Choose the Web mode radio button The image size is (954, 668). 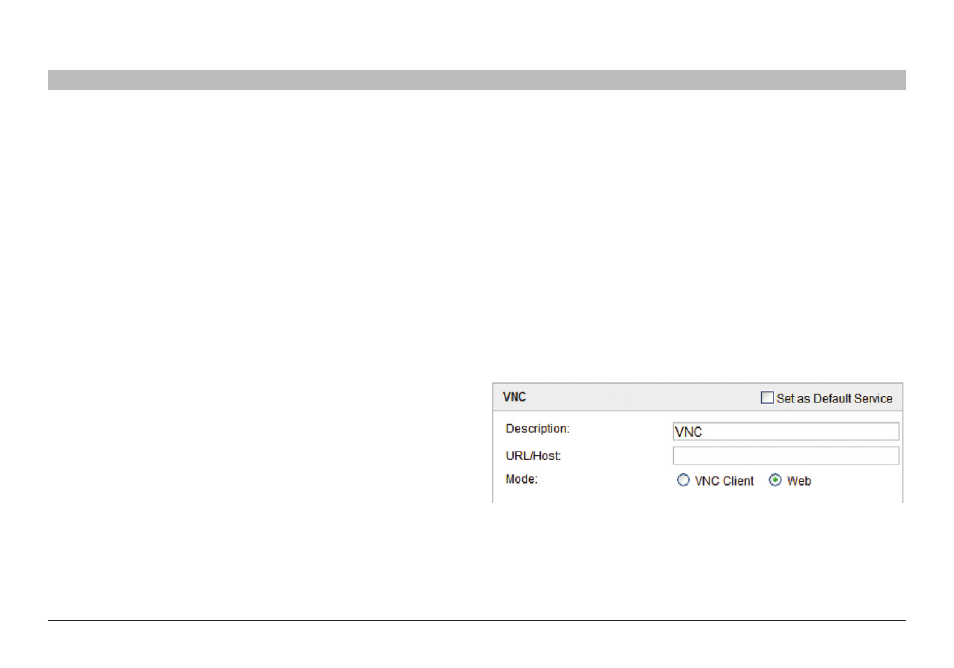774,481
